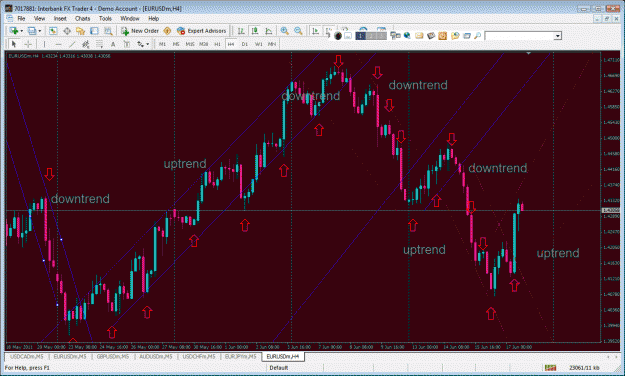Click the blue Earth globe icon
Image resolution: width=625 pixels, height=376 pixels.
click(407, 35)
